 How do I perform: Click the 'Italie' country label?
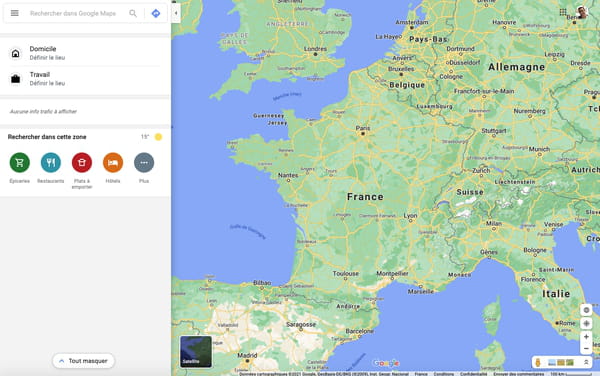556,294
